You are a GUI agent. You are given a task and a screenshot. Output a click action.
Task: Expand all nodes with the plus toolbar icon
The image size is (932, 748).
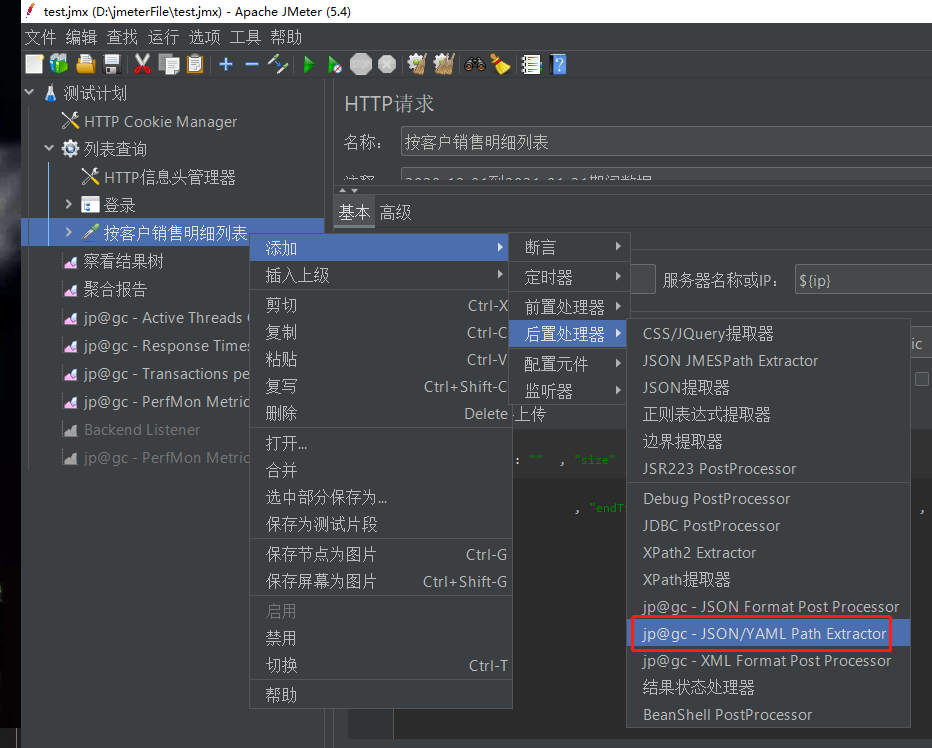tap(224, 64)
